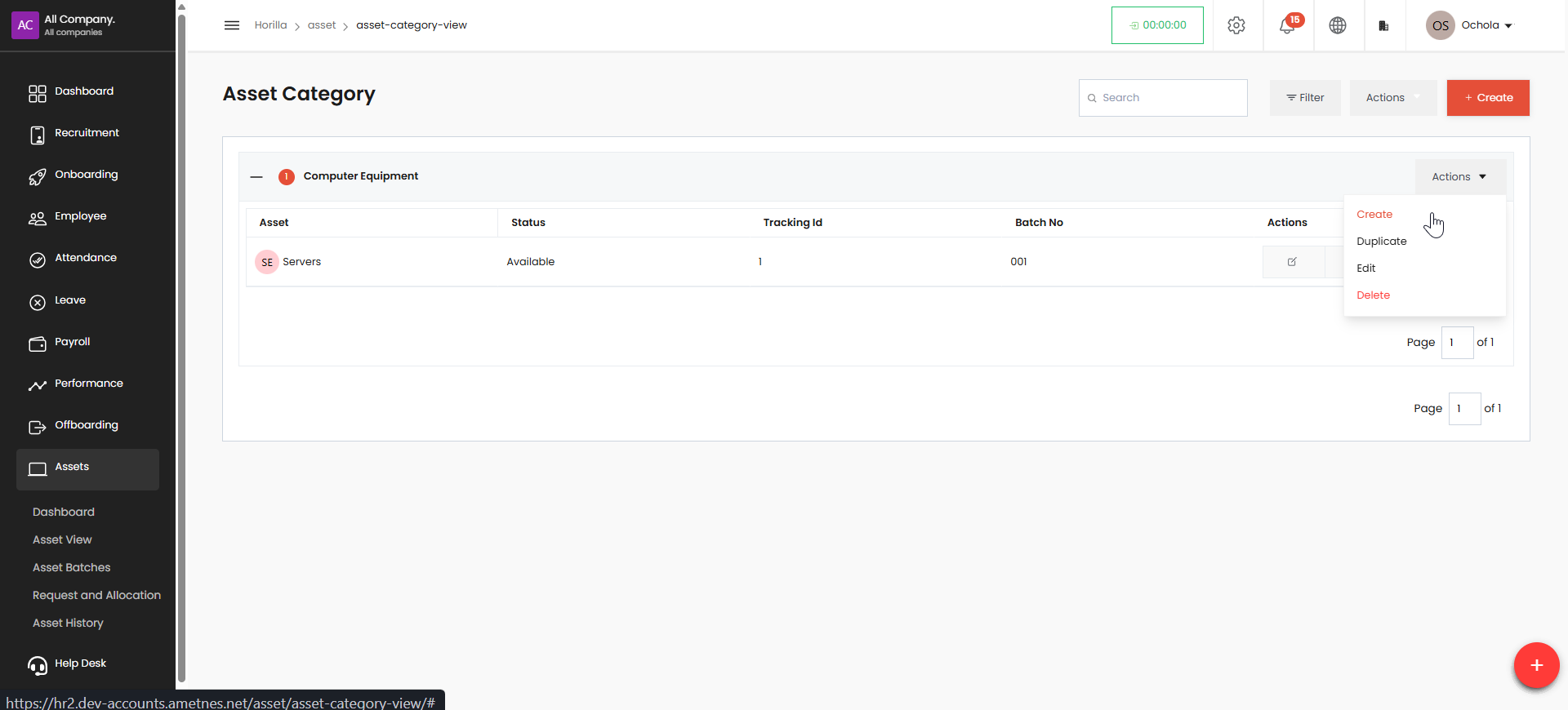
Task: Click the Servers asset name
Action: [x=301, y=262]
